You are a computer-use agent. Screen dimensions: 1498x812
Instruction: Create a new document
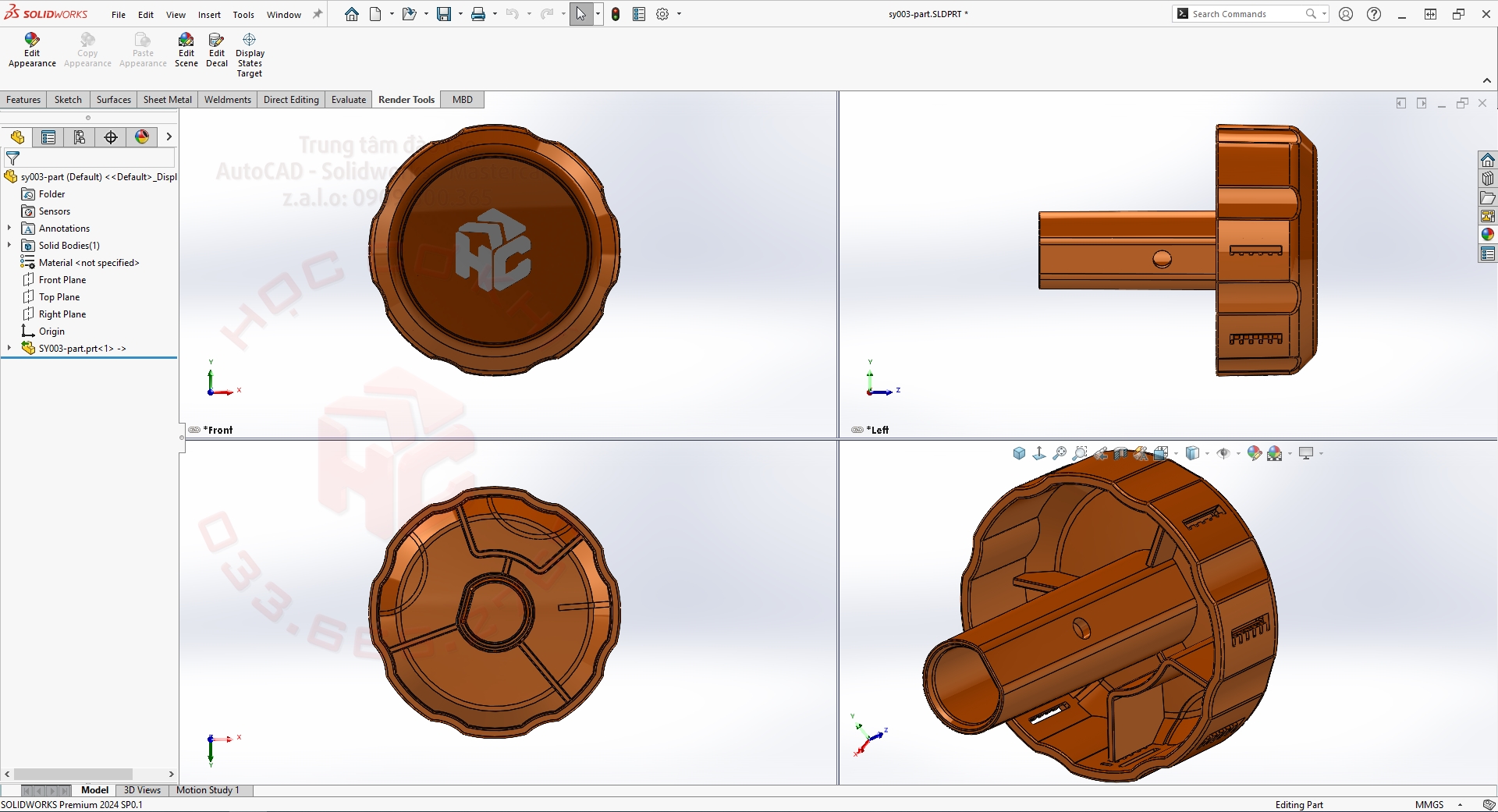click(x=376, y=14)
